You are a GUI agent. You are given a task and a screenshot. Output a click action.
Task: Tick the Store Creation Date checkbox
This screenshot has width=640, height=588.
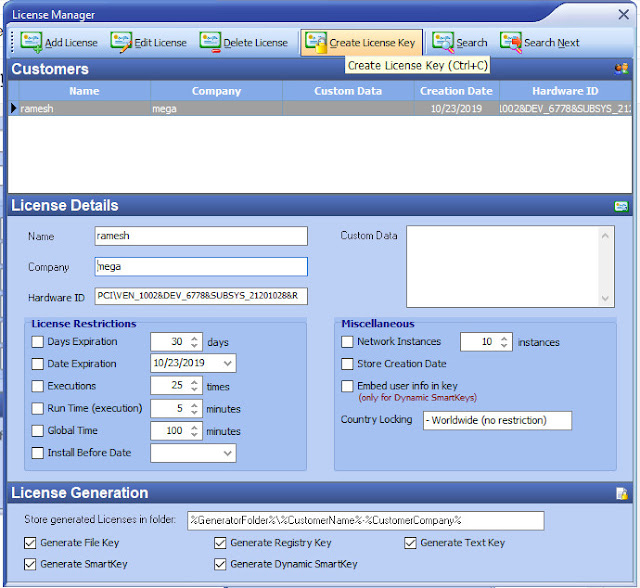pos(347,364)
